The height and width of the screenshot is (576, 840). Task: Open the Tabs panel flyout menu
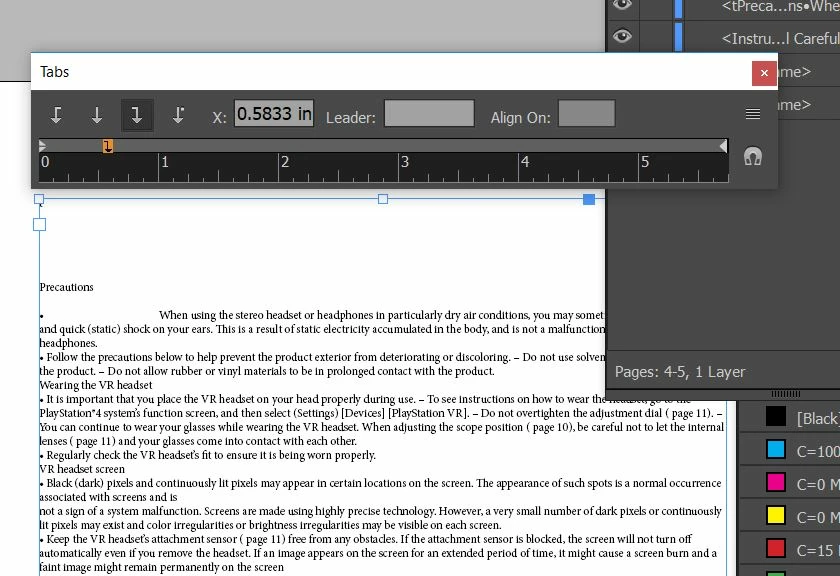[753, 114]
